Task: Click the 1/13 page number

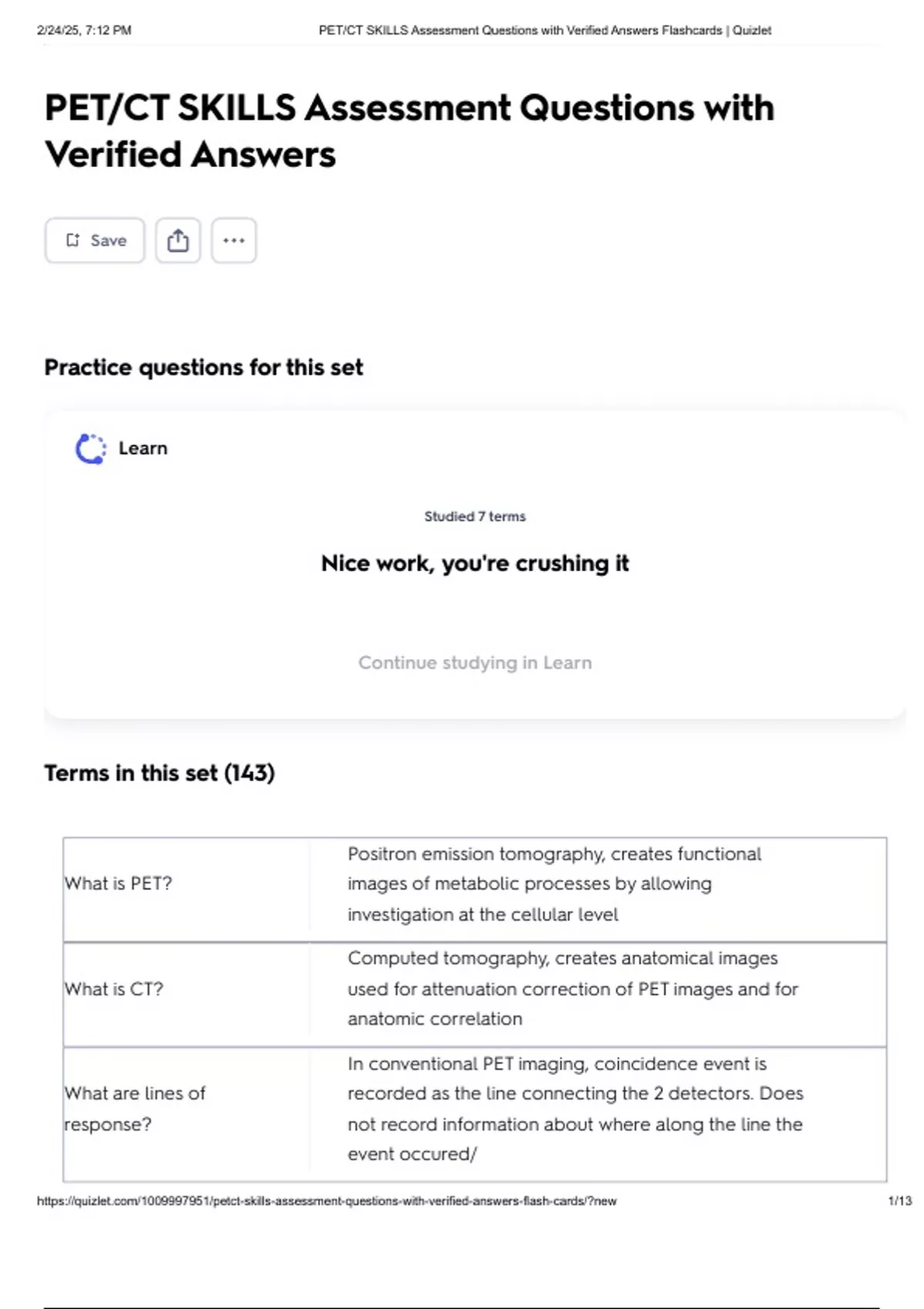Action: [899, 1201]
